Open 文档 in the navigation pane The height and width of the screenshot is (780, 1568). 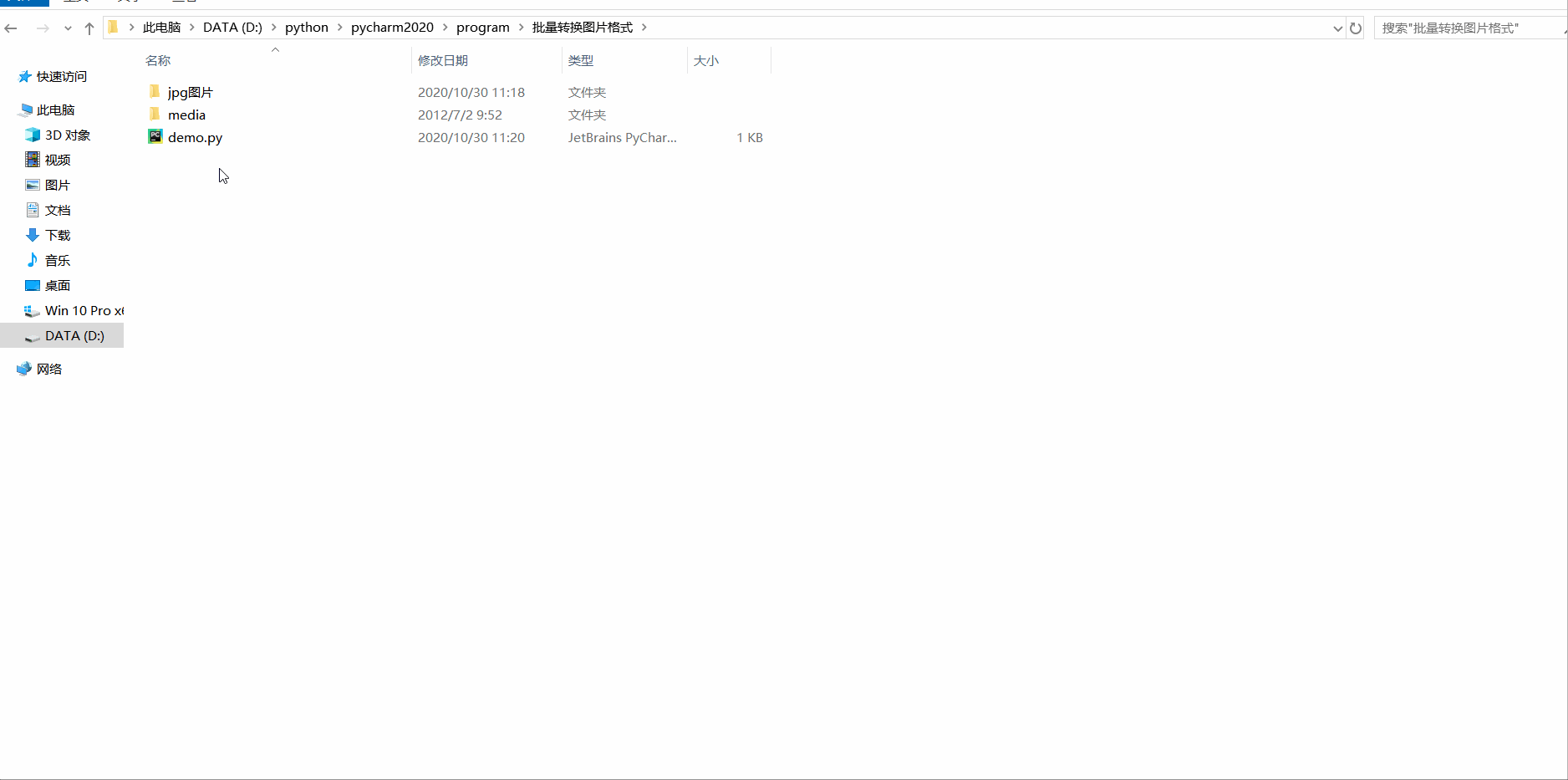click(x=58, y=210)
